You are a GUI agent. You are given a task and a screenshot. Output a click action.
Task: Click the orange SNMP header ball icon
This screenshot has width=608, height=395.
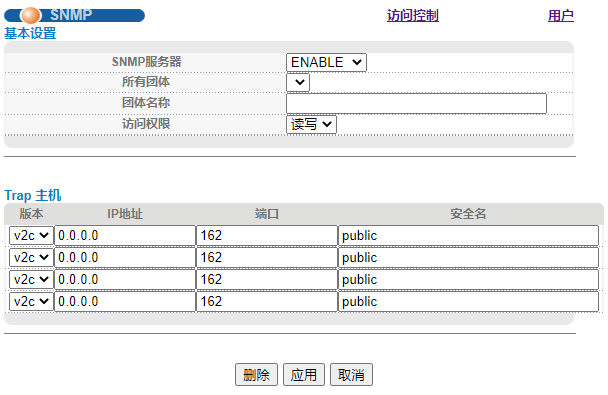click(x=30, y=16)
